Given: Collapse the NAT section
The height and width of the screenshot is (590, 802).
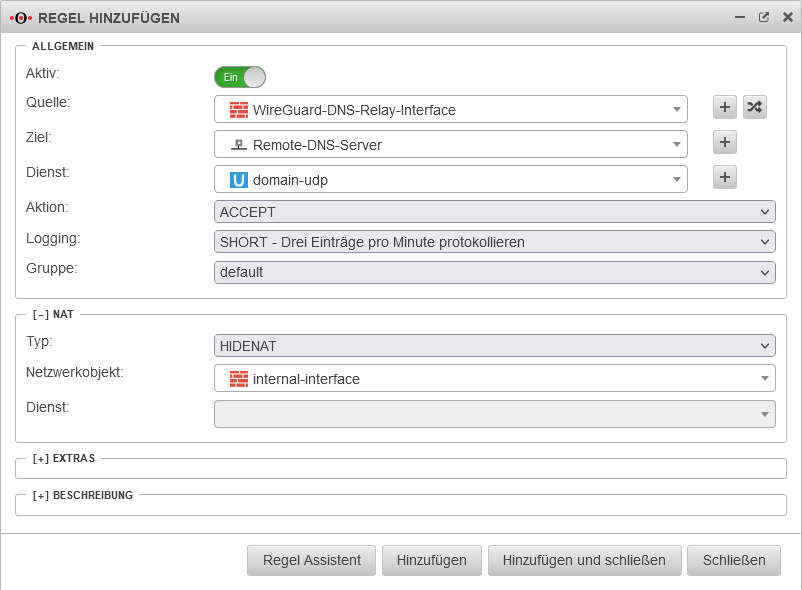Looking at the screenshot, I should 41,314.
